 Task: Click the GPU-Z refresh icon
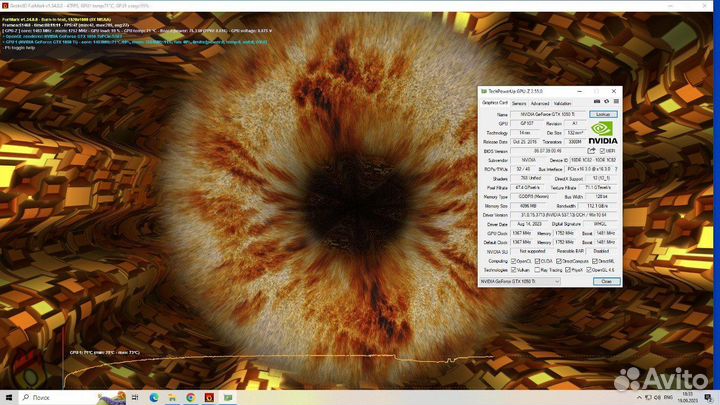pyautogui.click(x=606, y=103)
